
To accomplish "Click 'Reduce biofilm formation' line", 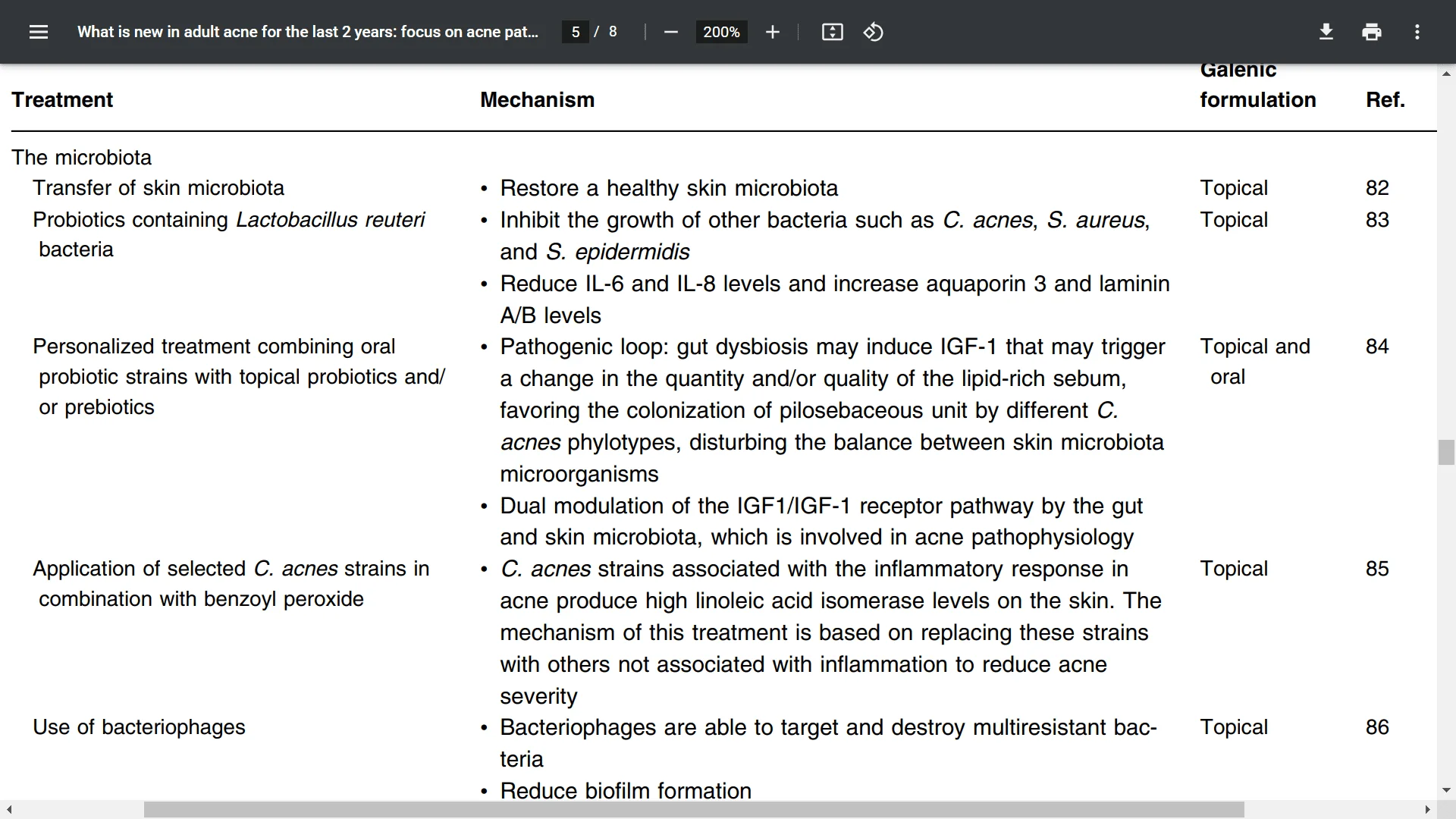I will tap(626, 790).
